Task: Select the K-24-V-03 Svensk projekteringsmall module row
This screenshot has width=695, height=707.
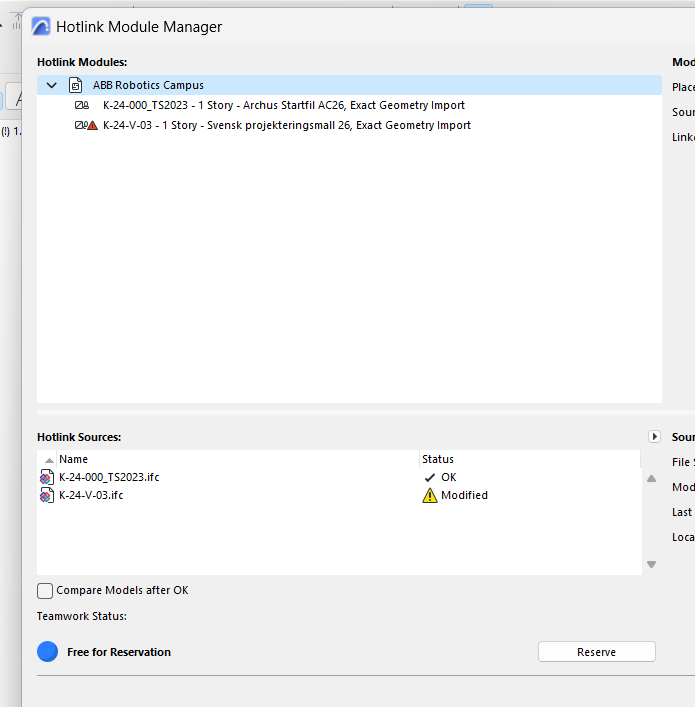Action: (286, 126)
